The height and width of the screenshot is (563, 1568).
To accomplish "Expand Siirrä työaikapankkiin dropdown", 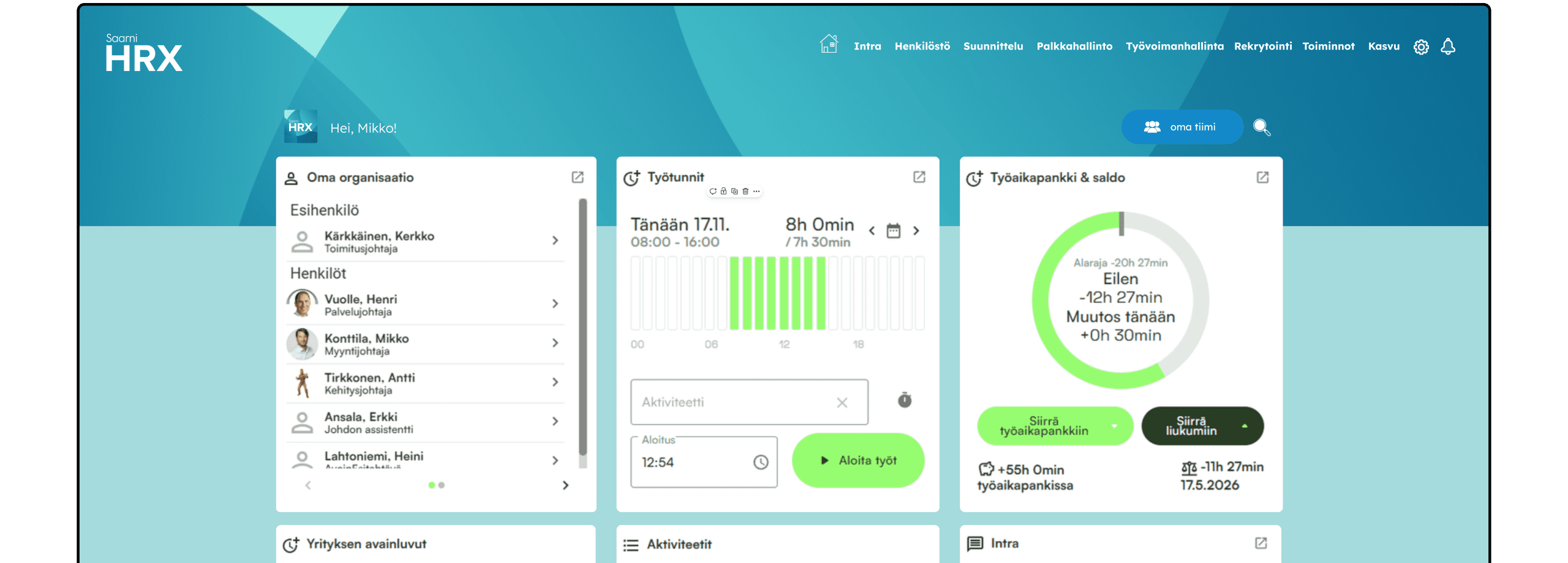I will click(x=1114, y=426).
